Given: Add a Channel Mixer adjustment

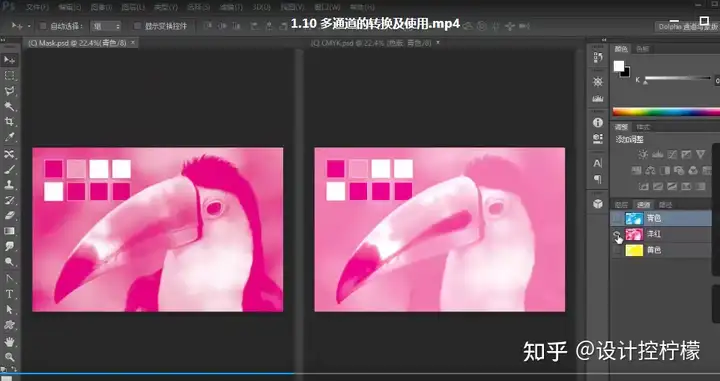Looking at the screenshot, I should 693,171.
